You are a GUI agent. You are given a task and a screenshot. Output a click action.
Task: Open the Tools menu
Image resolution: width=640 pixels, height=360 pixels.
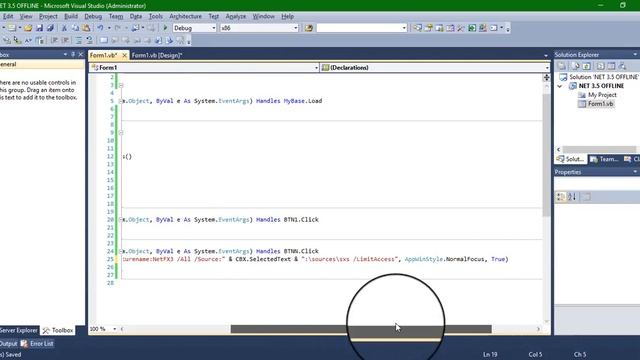pyautogui.click(x=156, y=16)
